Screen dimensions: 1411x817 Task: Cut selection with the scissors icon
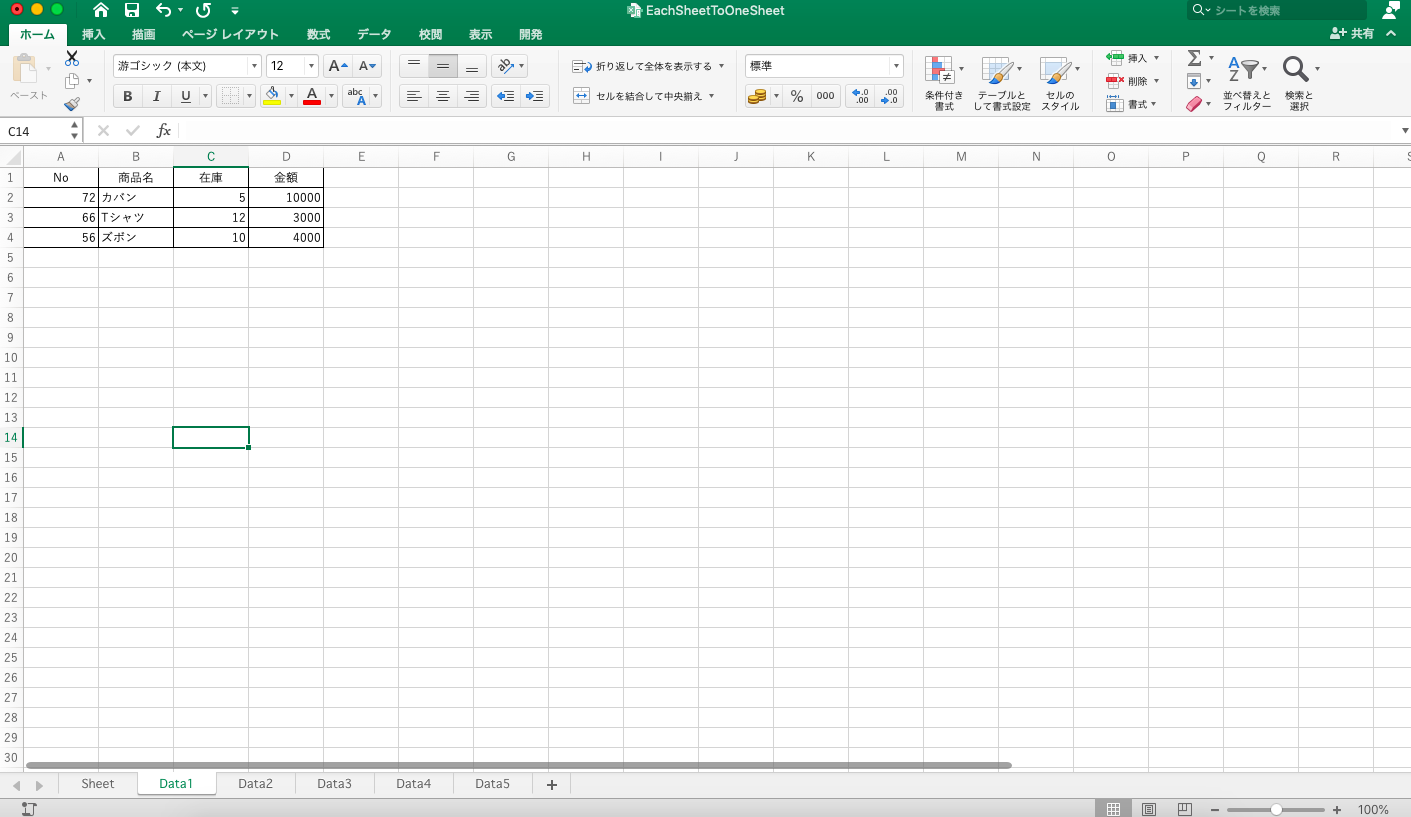[x=72, y=58]
